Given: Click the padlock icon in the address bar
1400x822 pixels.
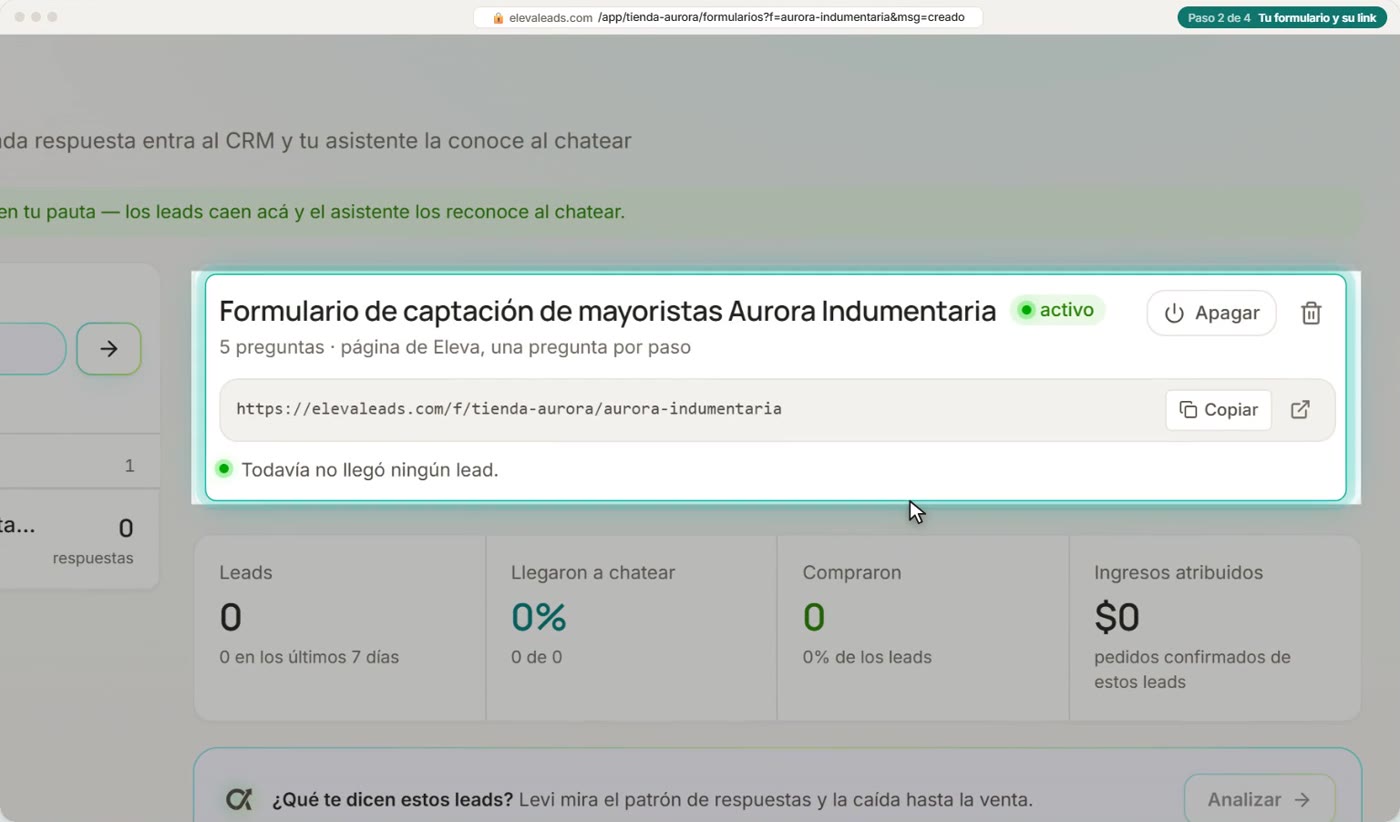Looking at the screenshot, I should [x=498, y=18].
